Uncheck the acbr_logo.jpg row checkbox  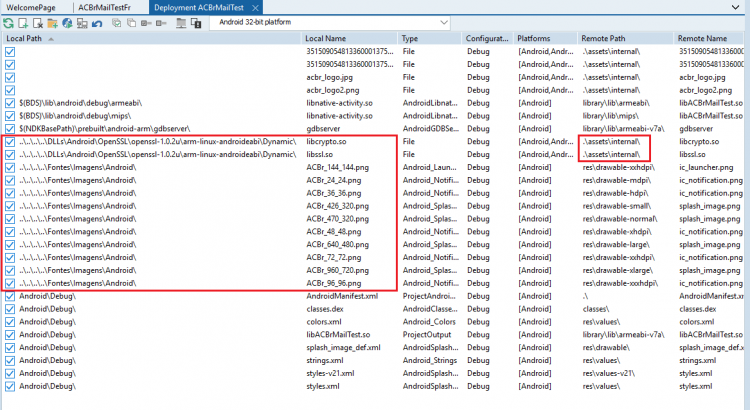coord(10,78)
